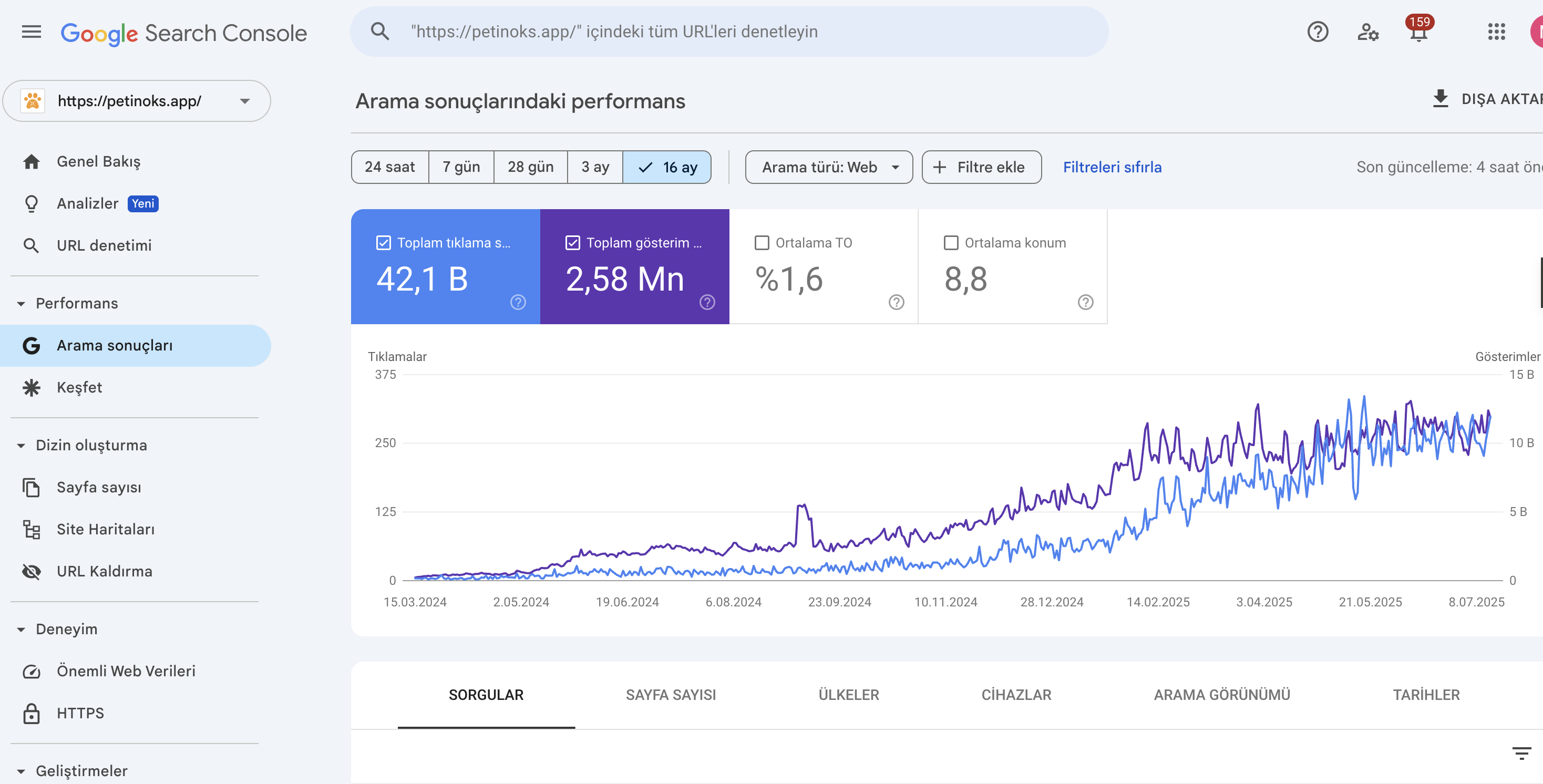Image resolution: width=1543 pixels, height=784 pixels.
Task: Click Filtreleri sıfırla link
Action: tap(1112, 167)
